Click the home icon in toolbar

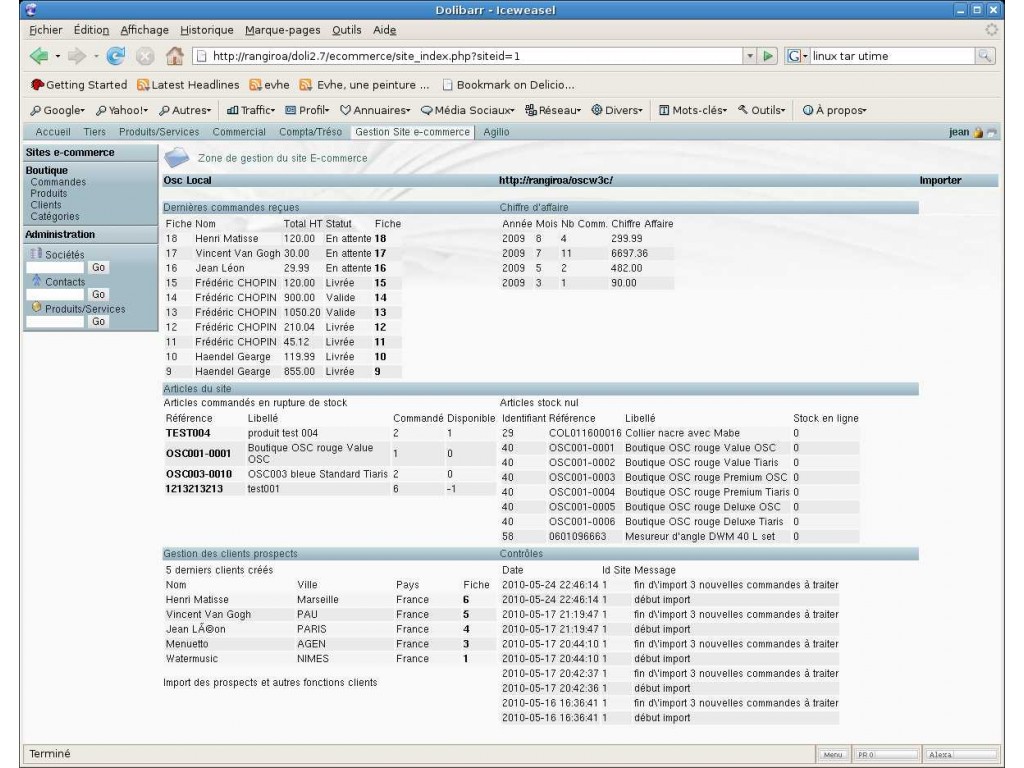[x=173, y=56]
